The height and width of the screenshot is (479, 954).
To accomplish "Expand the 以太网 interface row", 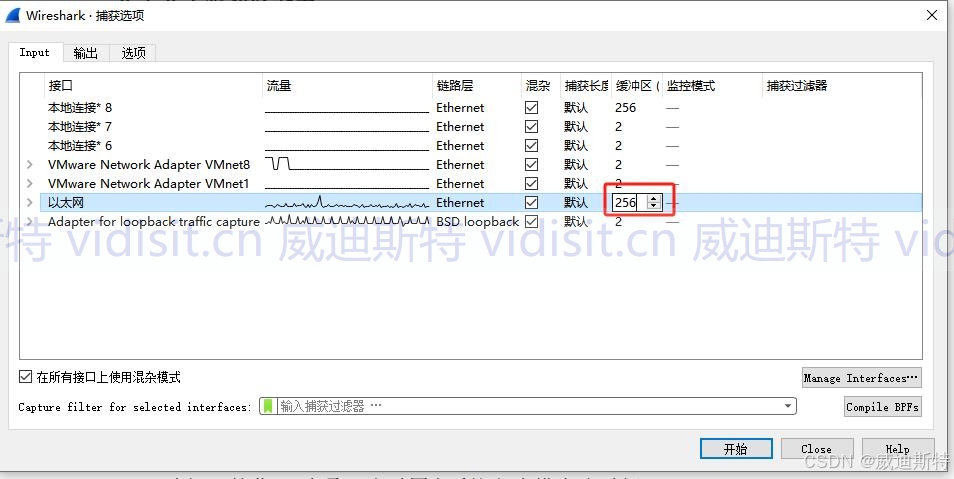I will click(30, 202).
